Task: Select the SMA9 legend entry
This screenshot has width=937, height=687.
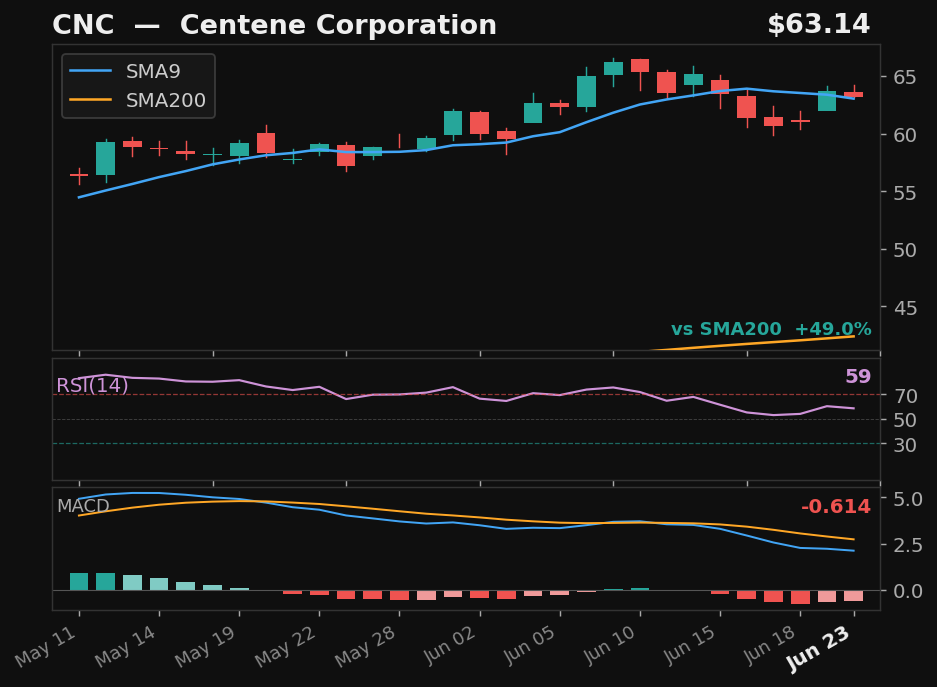Action: (x=138, y=72)
